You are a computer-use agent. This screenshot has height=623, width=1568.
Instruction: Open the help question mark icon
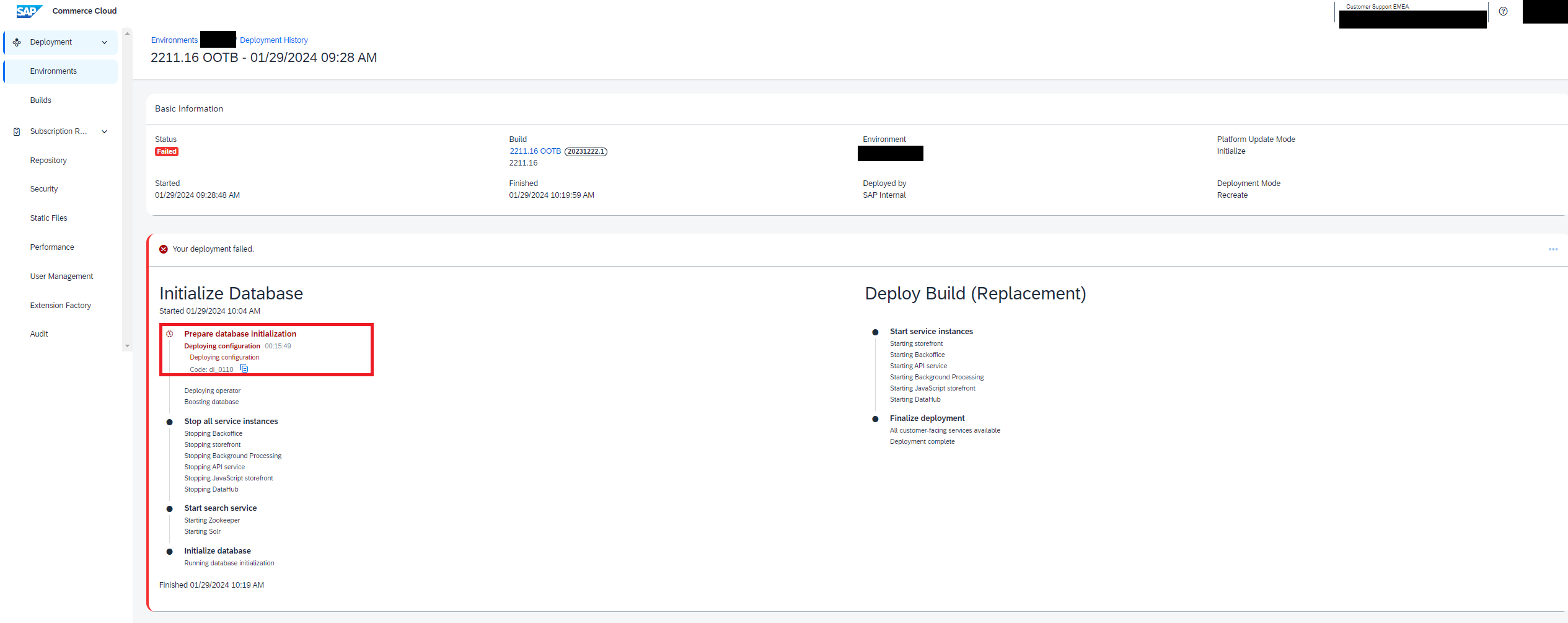pyautogui.click(x=1503, y=11)
